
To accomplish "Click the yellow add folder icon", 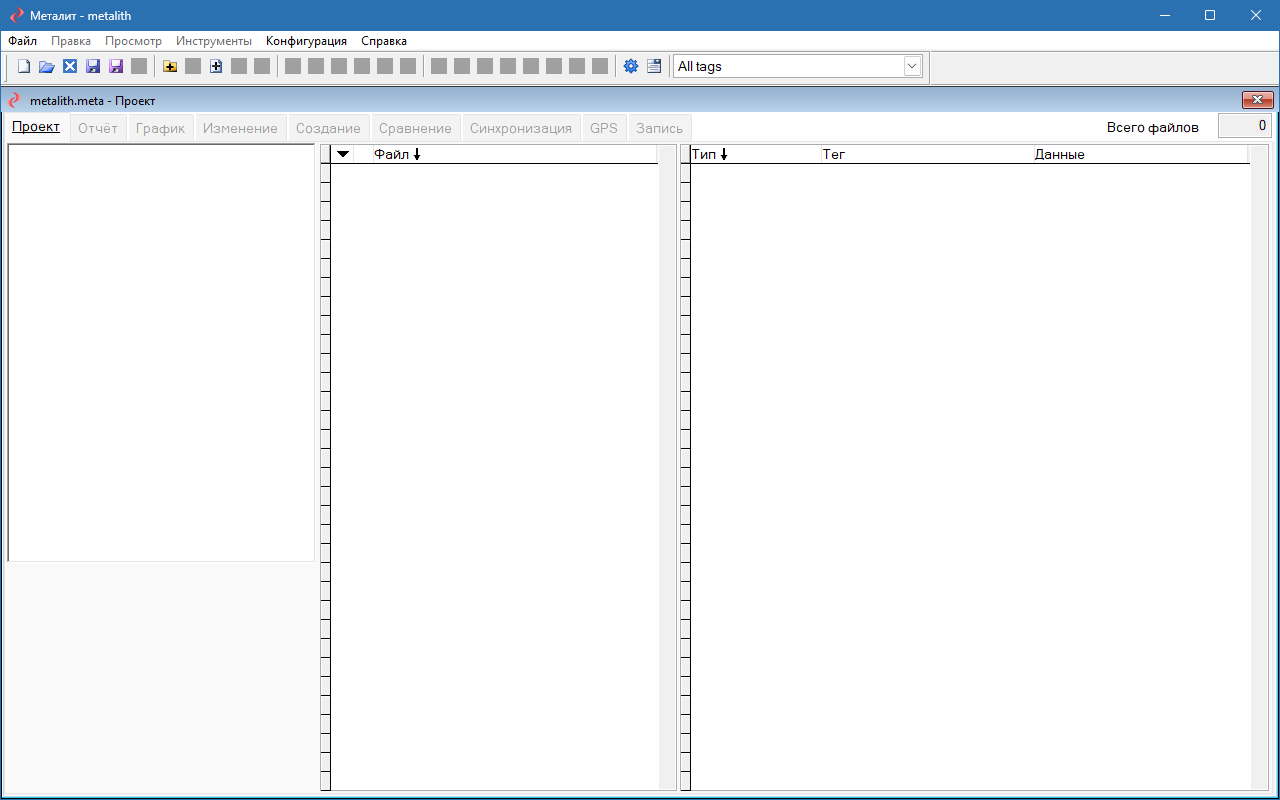I will point(170,66).
